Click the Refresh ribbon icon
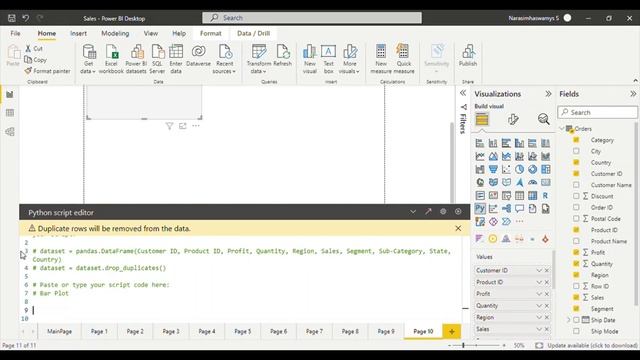 pyautogui.click(x=282, y=56)
